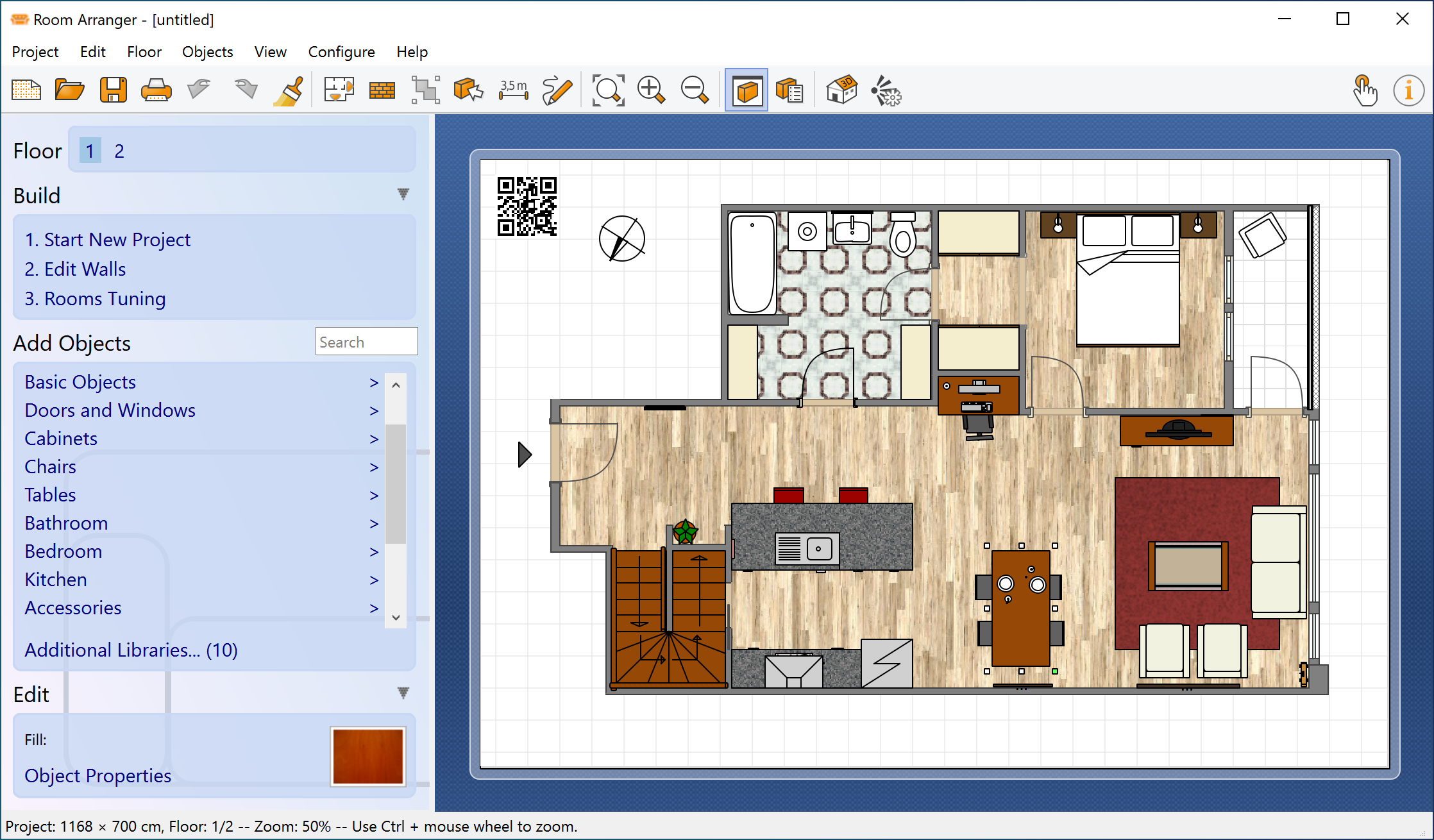Toggle the highlighted show-objects toolbar button
The image size is (1434, 840).
[x=746, y=90]
